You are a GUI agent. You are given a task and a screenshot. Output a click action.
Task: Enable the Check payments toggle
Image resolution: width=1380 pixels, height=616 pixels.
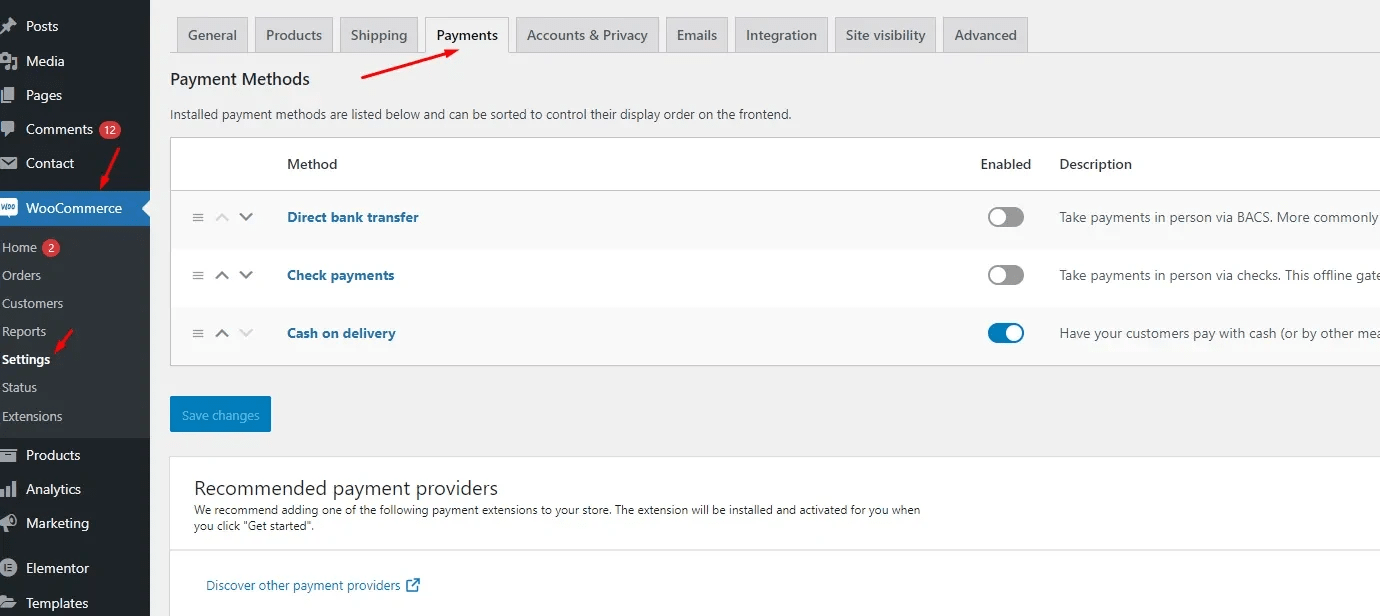1005,275
